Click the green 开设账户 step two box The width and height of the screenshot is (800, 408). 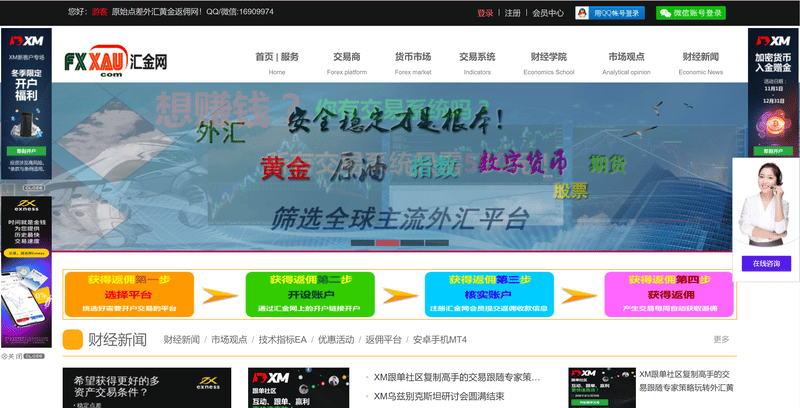pos(310,294)
